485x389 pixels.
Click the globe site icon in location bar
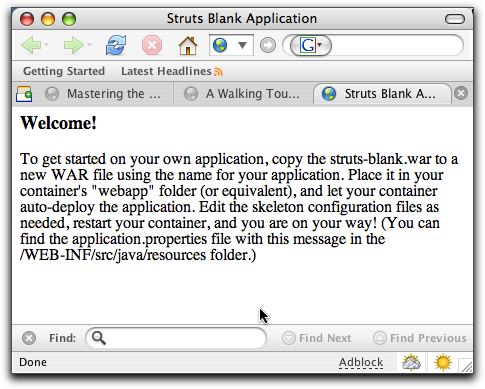click(220, 45)
